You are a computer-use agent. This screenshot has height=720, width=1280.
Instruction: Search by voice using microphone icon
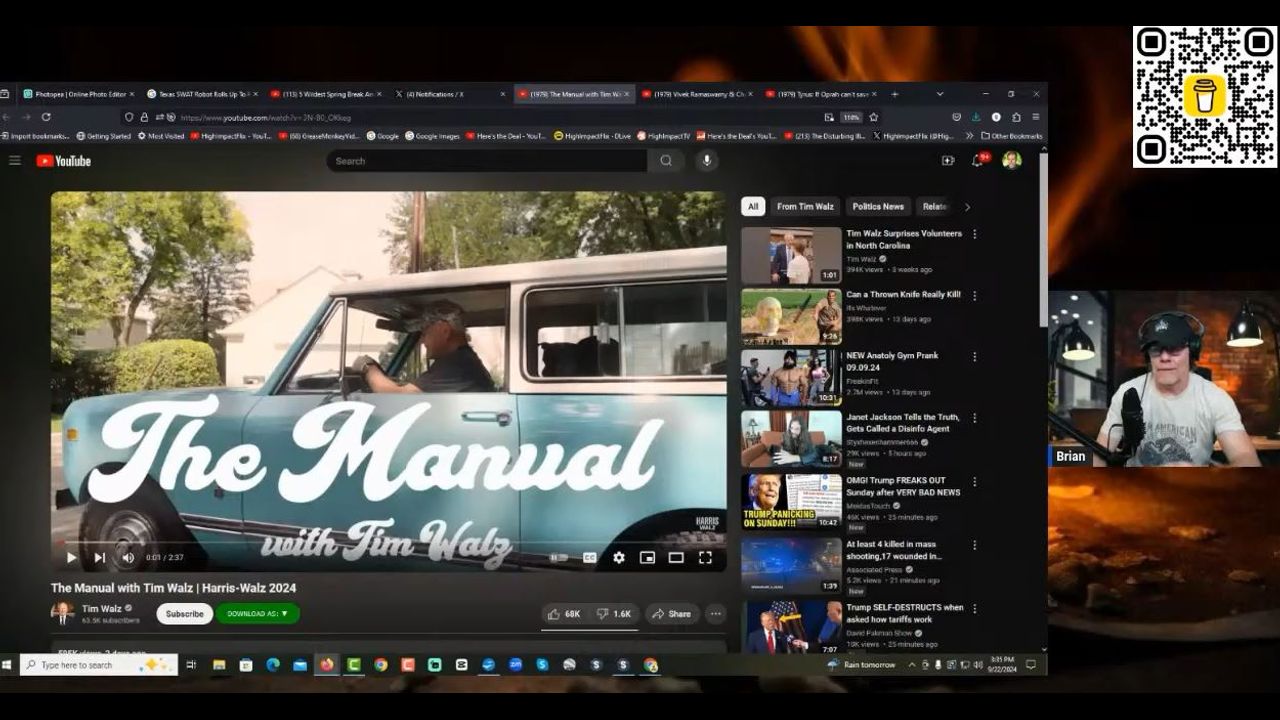pyautogui.click(x=707, y=161)
